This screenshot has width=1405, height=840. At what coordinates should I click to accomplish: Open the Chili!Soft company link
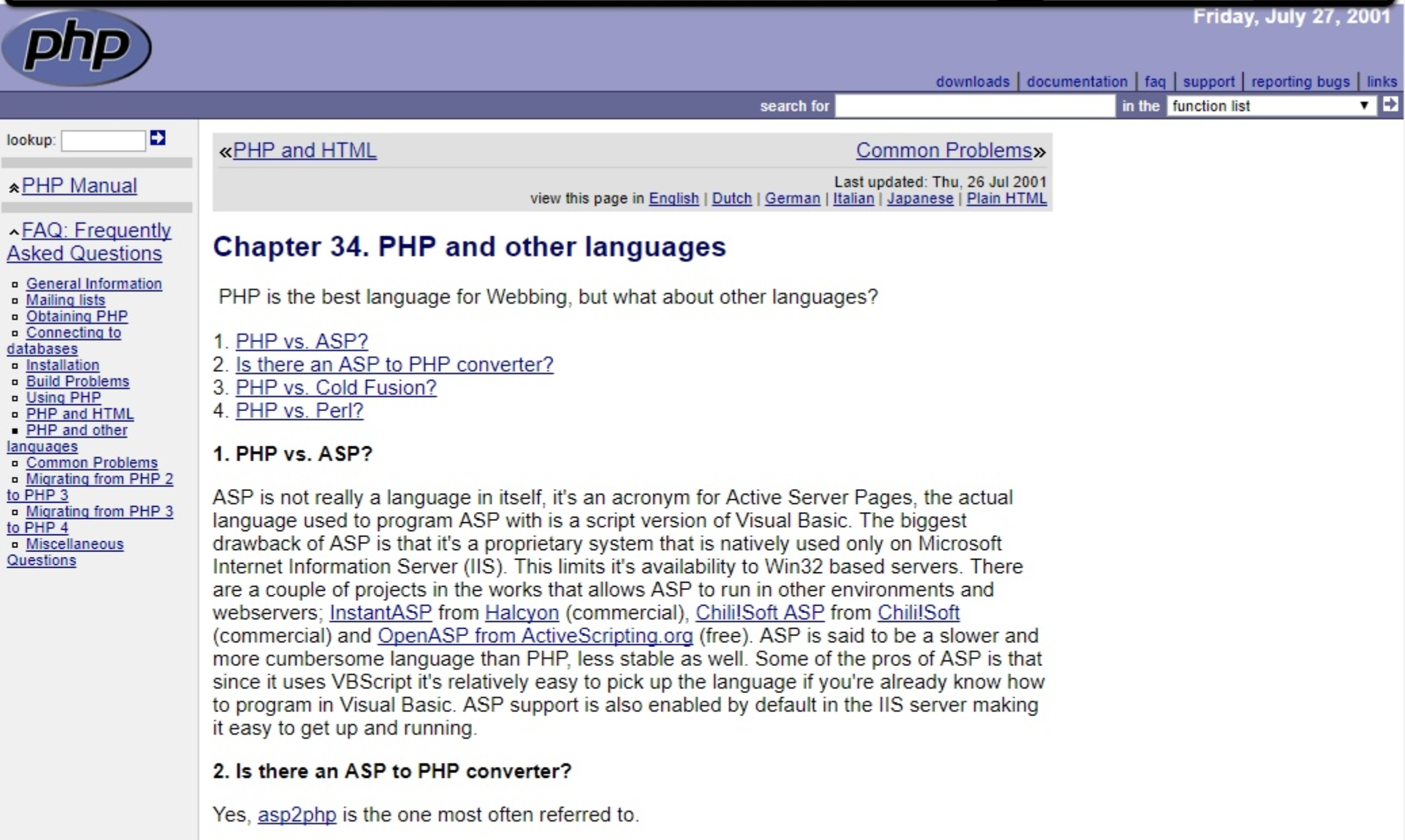919,612
